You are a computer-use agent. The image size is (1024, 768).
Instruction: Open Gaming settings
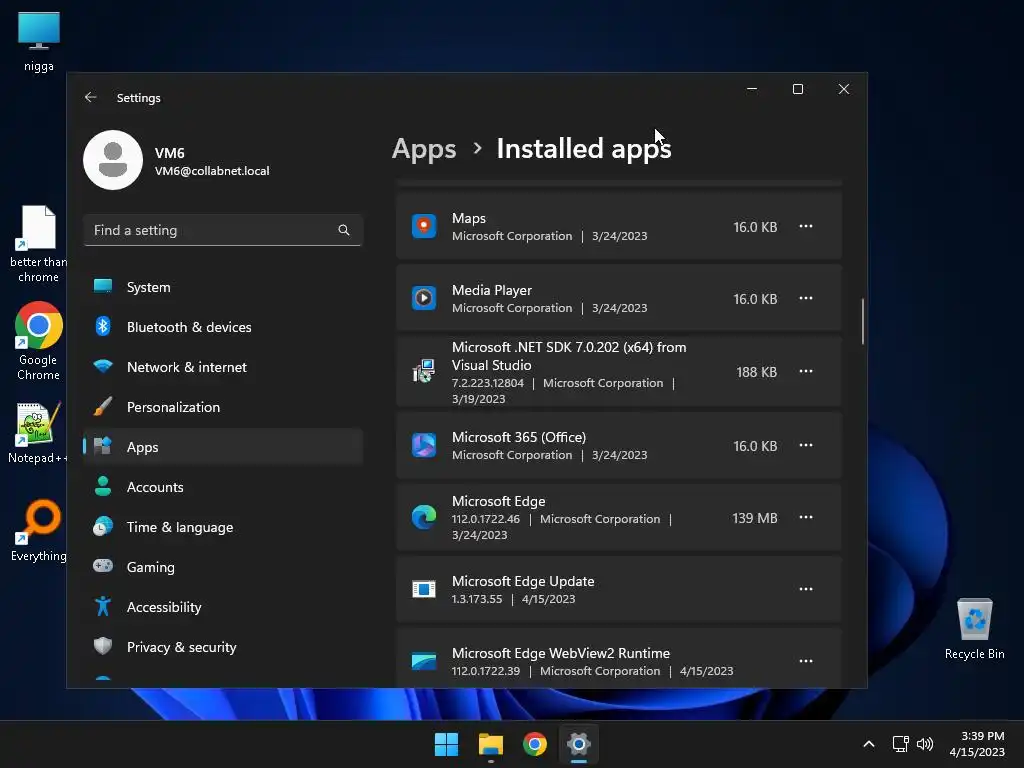[x=223, y=567]
